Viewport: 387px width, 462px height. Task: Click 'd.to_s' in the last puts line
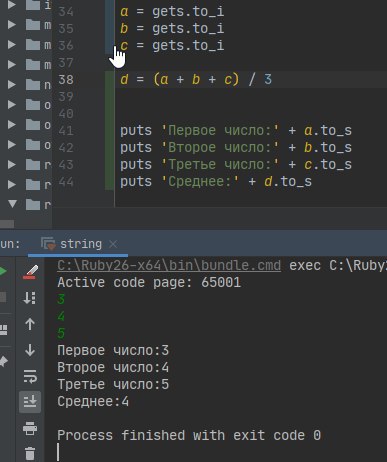288,182
